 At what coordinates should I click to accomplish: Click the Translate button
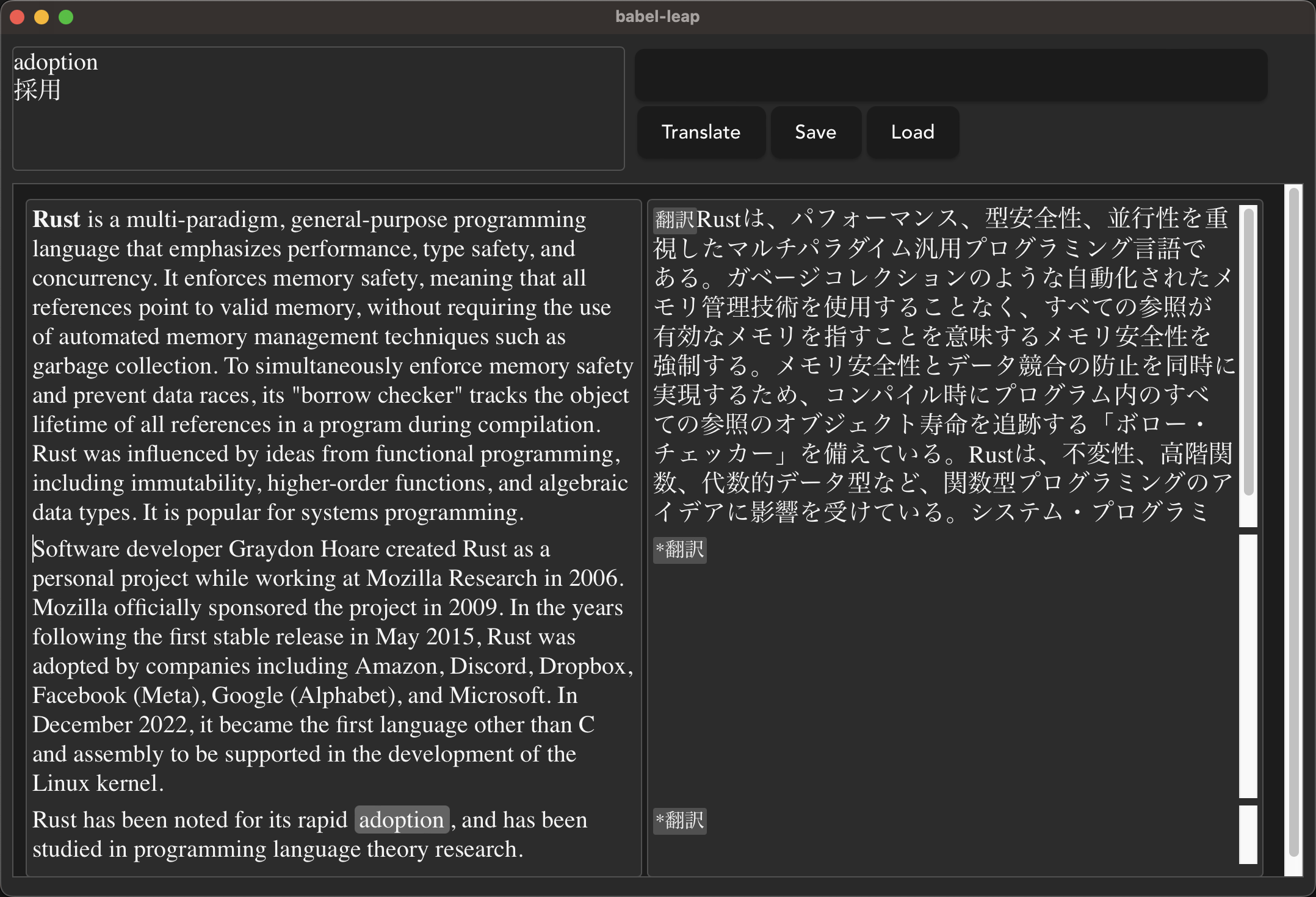(701, 132)
